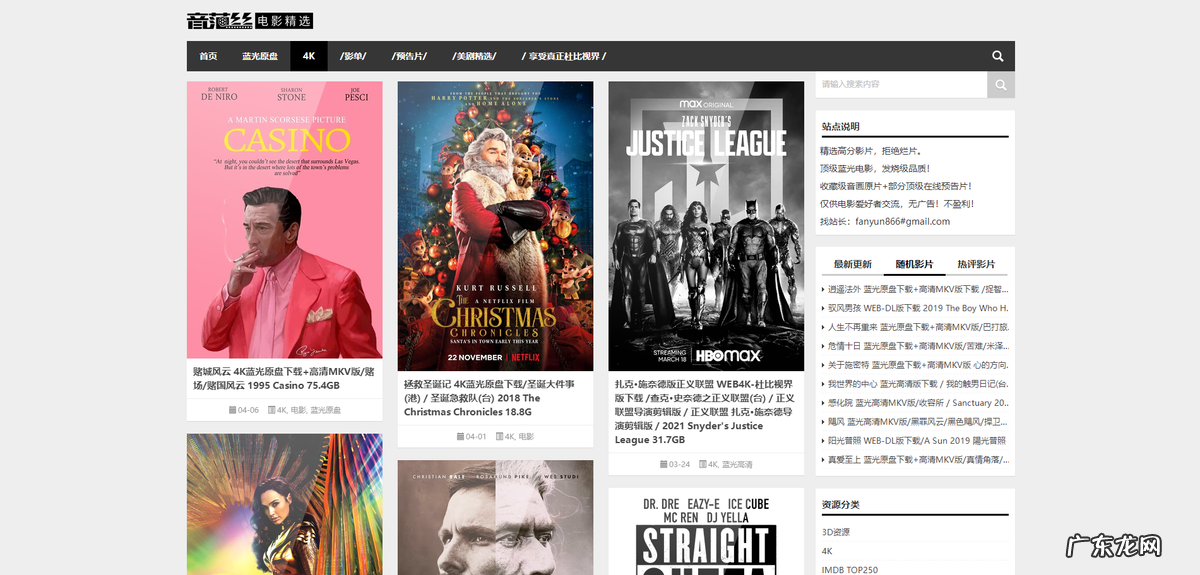Open the 蓝光原盘 menu item
This screenshot has width=1200, height=575.
[260, 56]
